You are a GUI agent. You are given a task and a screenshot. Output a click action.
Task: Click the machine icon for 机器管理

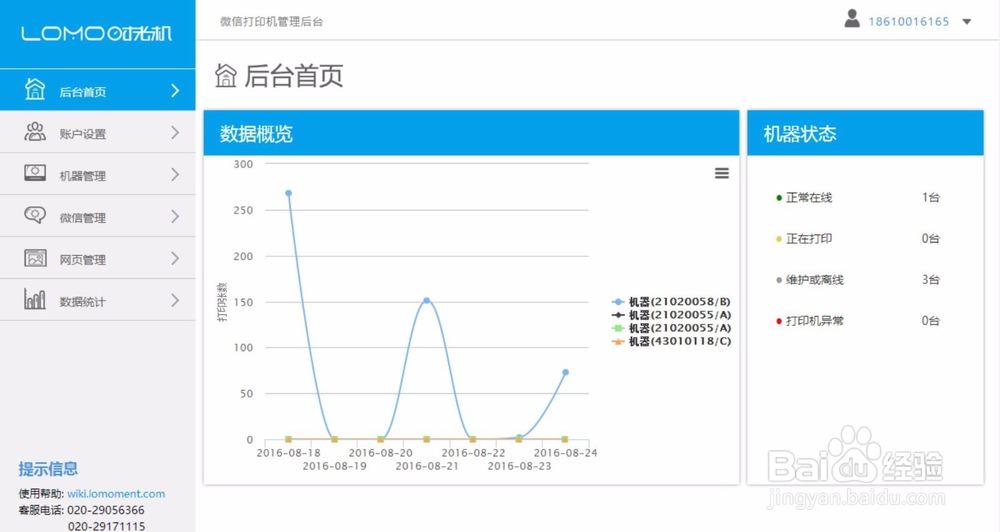pos(35,173)
